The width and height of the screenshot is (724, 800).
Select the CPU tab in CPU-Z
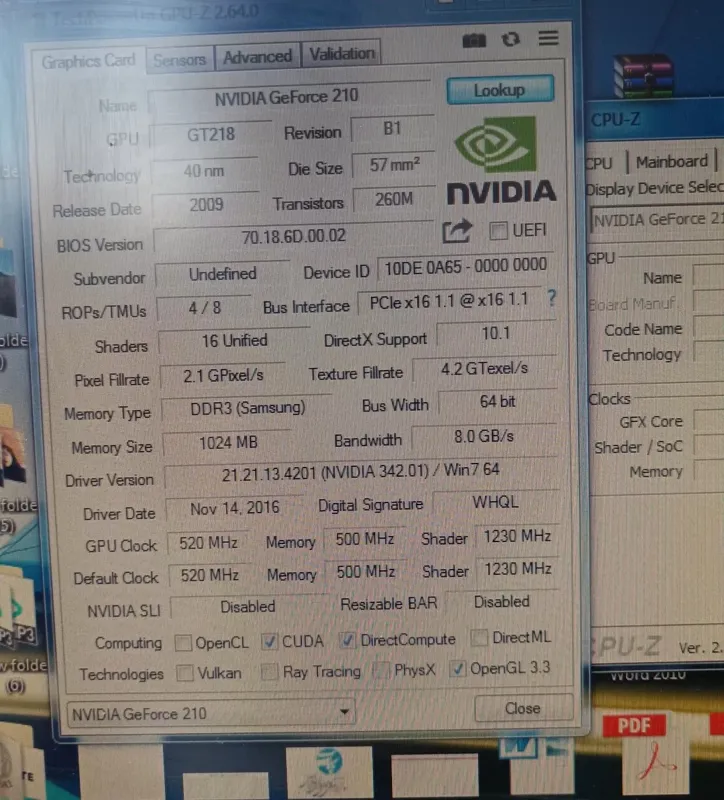[x=598, y=163]
